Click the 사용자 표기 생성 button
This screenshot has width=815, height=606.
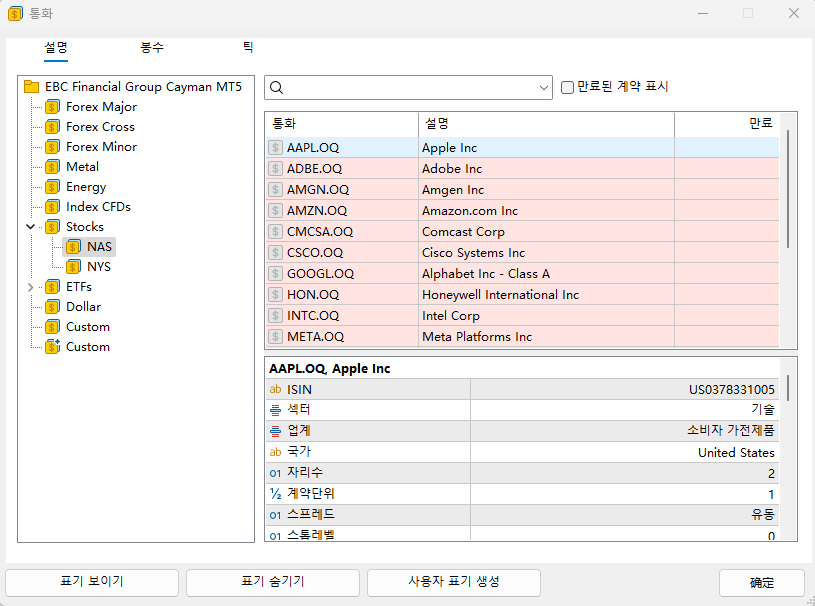[x=454, y=583]
